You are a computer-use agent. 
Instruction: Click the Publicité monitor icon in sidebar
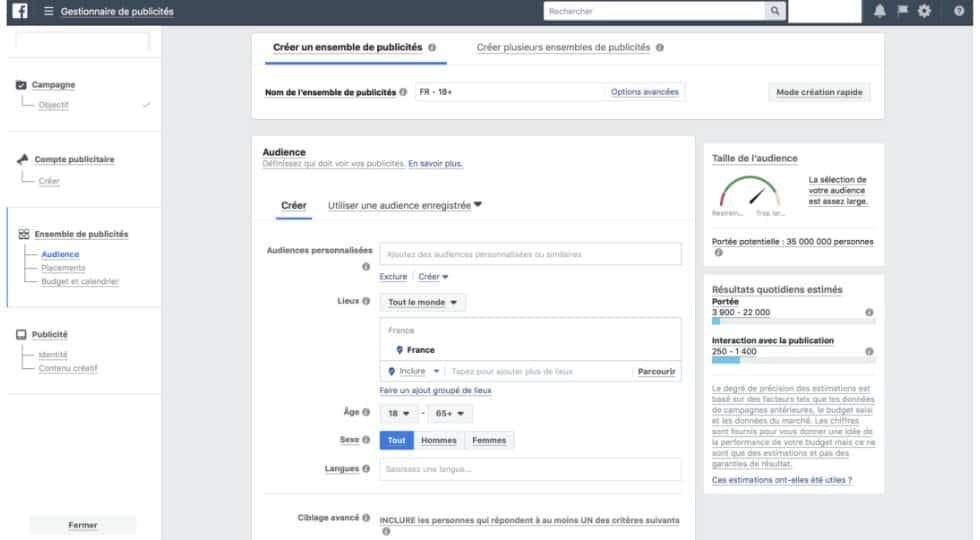point(21,334)
